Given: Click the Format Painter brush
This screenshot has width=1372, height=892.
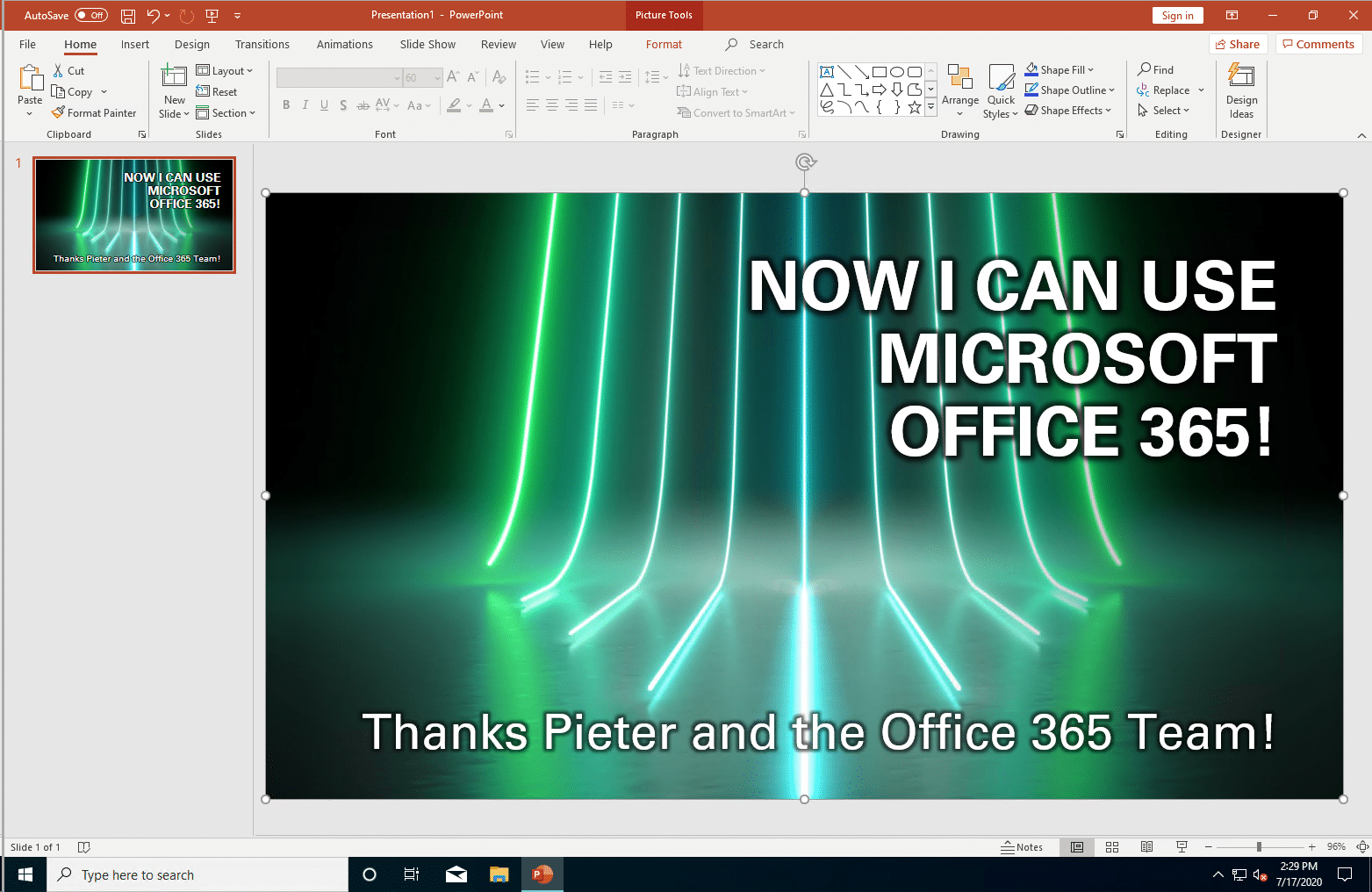Looking at the screenshot, I should pos(94,112).
